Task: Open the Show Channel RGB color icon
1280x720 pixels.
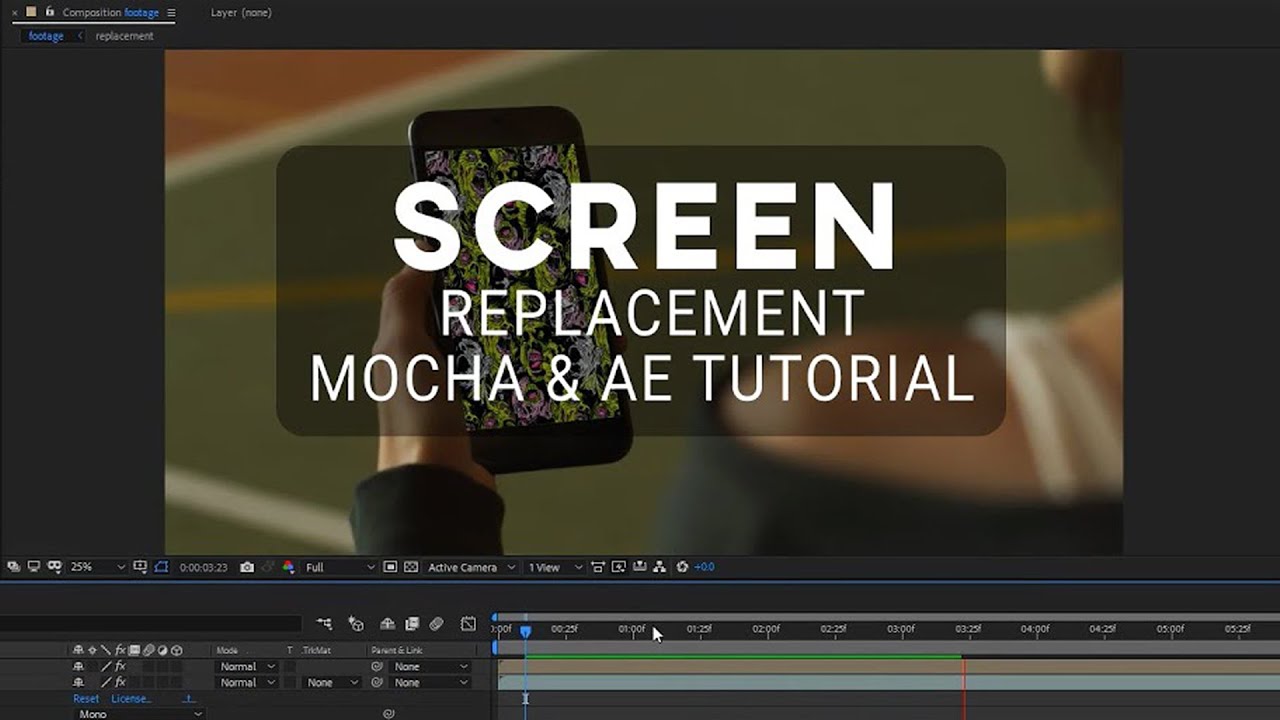Action: tap(288, 567)
